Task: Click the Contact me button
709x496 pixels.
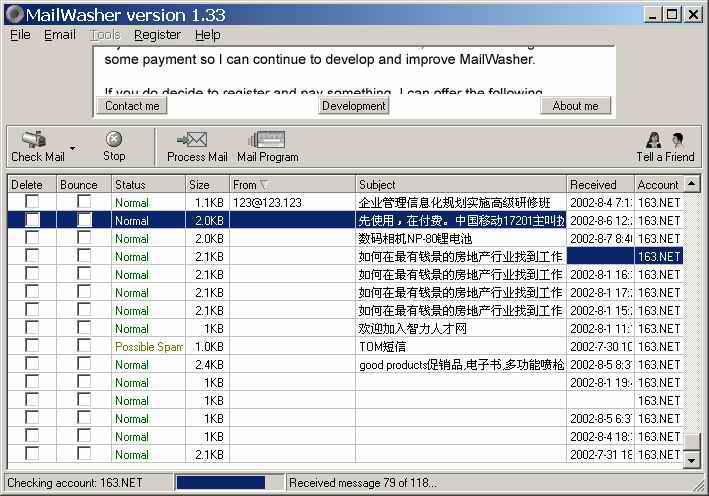Action: 132,106
